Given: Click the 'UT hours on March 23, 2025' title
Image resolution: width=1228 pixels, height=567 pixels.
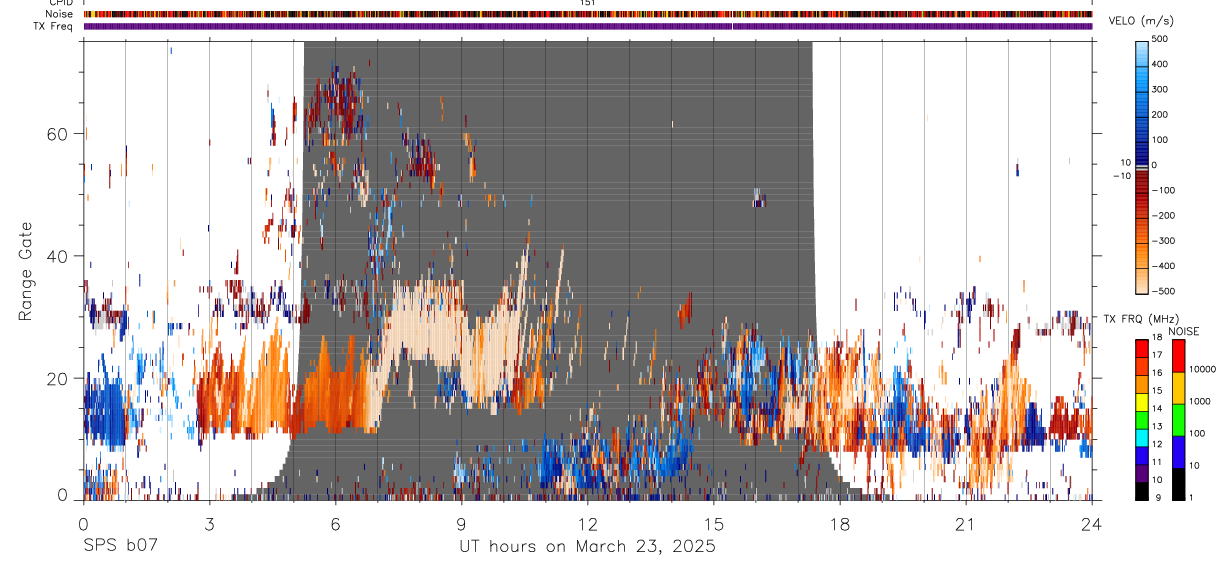Looking at the screenshot, I should point(587,547).
